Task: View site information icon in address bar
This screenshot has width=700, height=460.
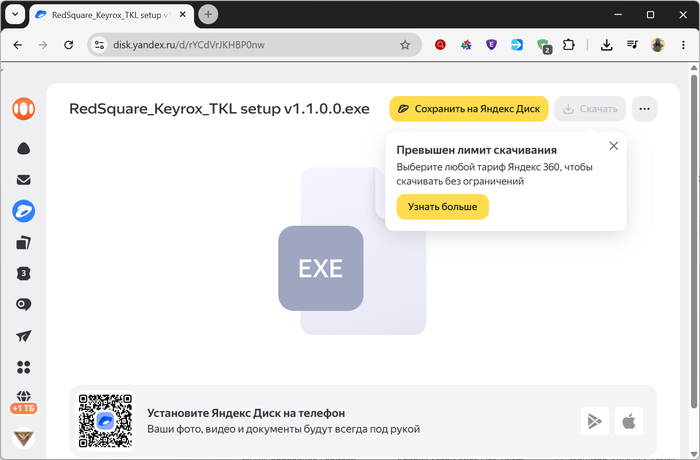Action: 99,45
